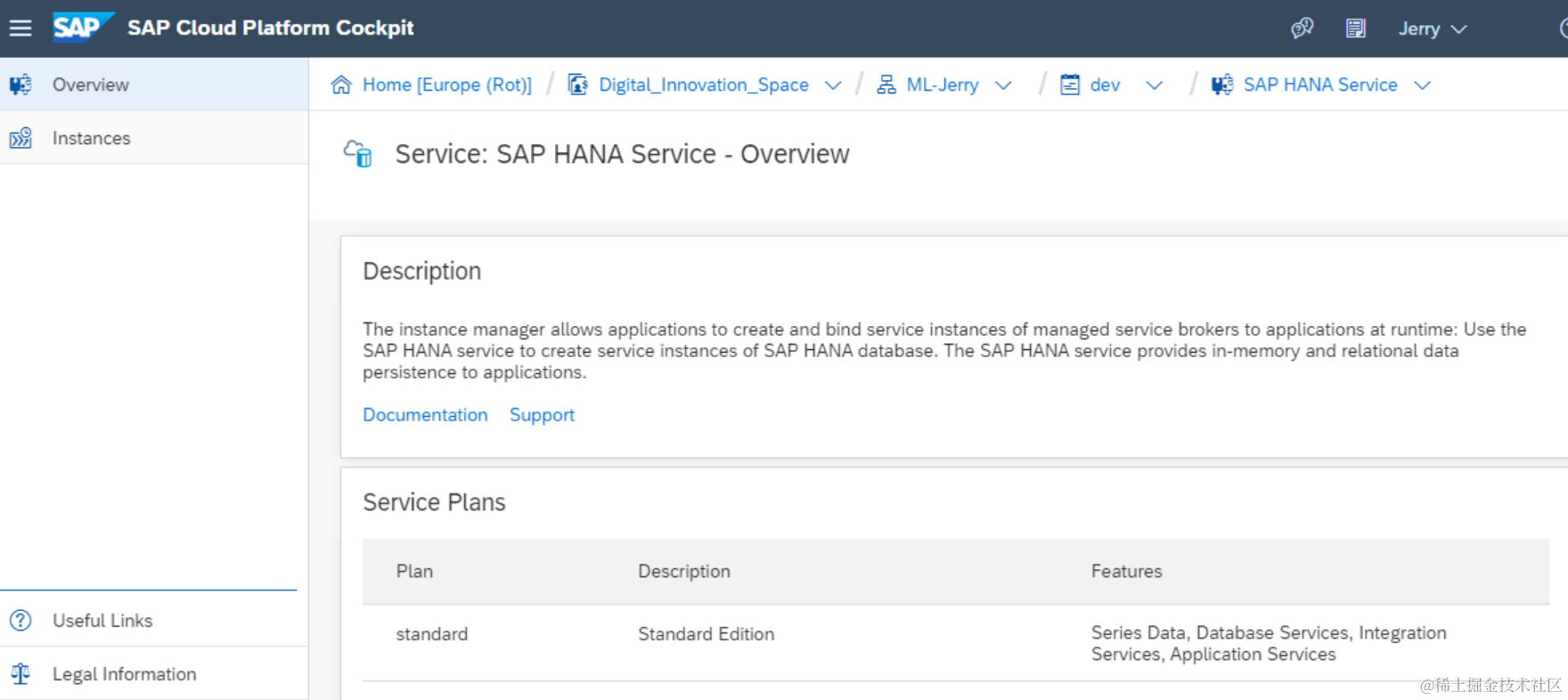Click the dev space calendar icon
The image size is (1568, 700).
point(1070,85)
